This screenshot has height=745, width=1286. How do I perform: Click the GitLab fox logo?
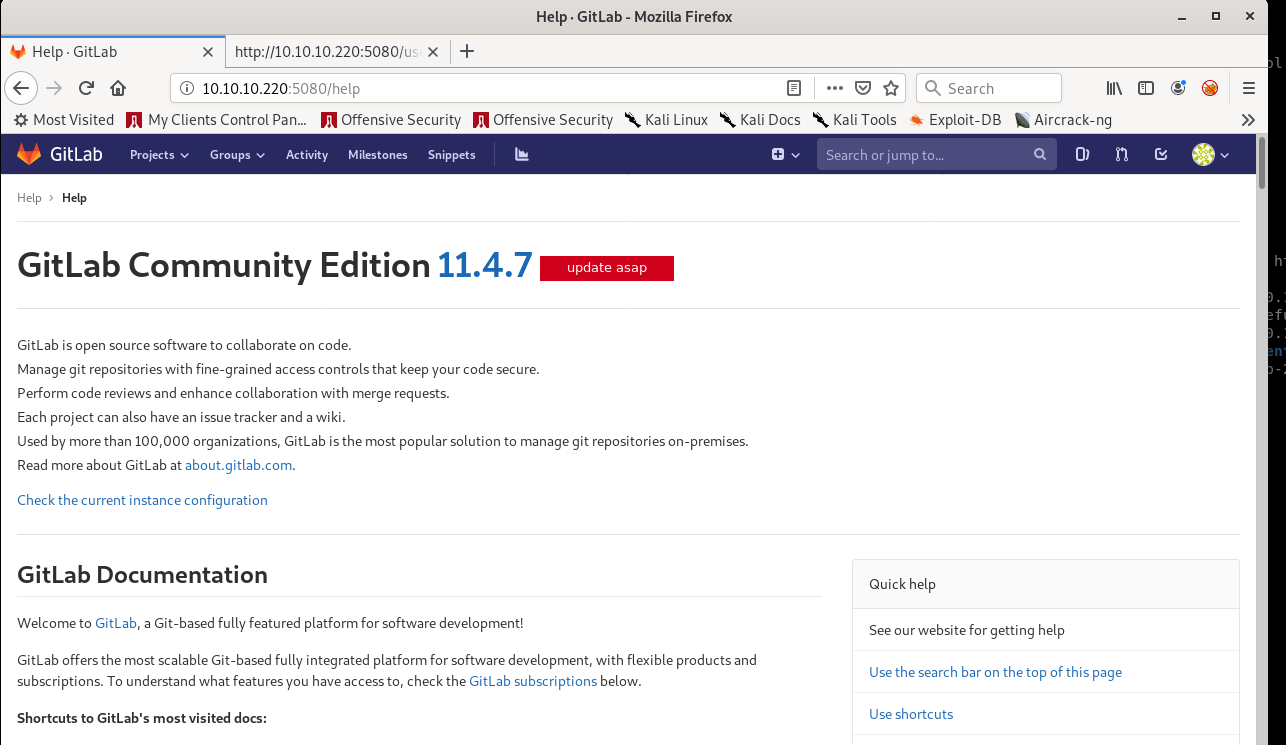pos(29,154)
